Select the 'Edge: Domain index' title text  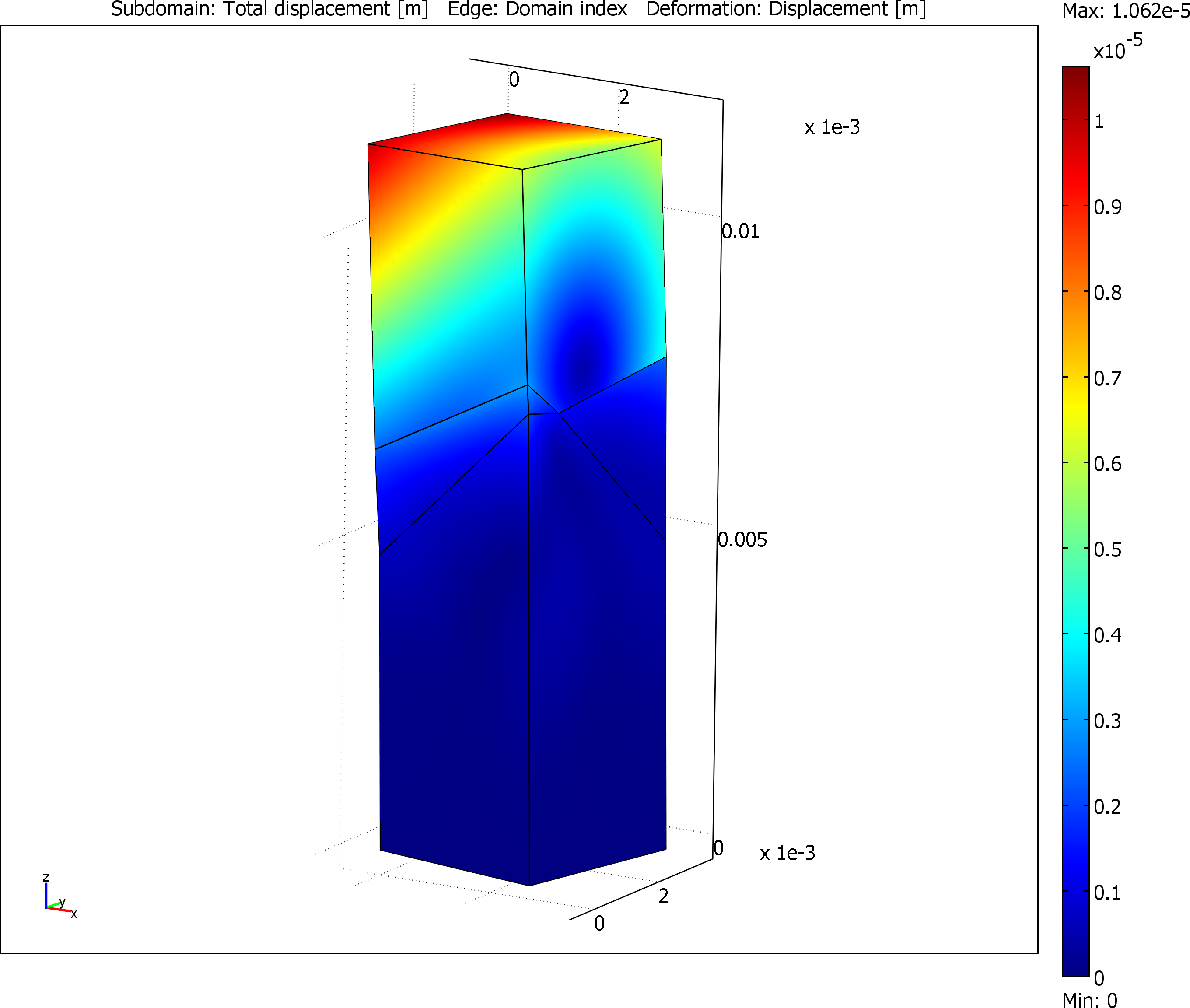click(537, 9)
